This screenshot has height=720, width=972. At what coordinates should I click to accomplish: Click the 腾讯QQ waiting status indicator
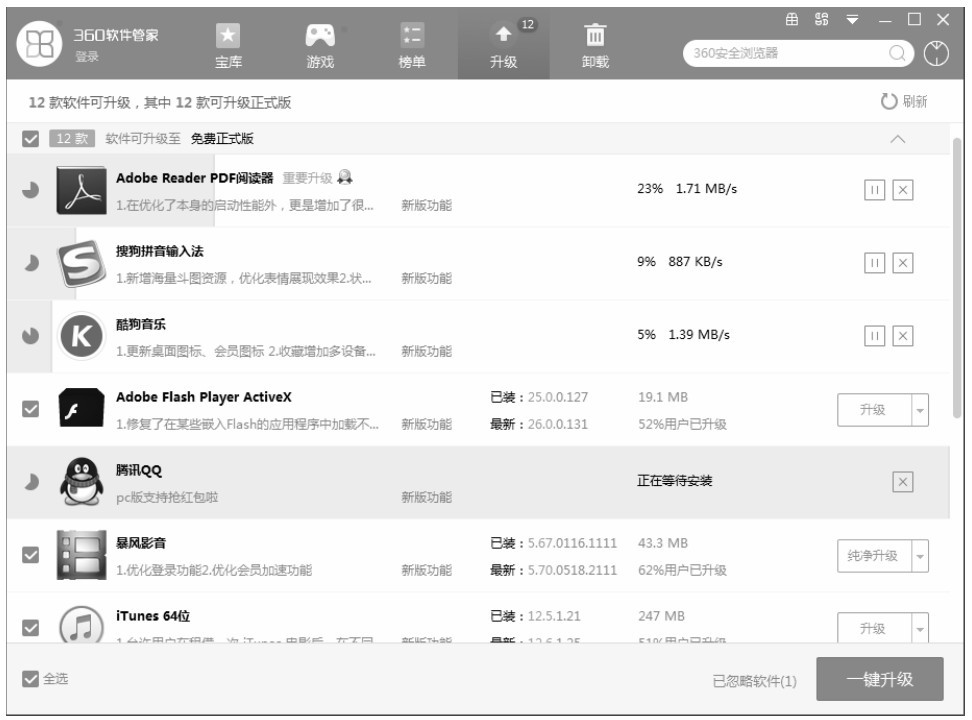pos(30,482)
